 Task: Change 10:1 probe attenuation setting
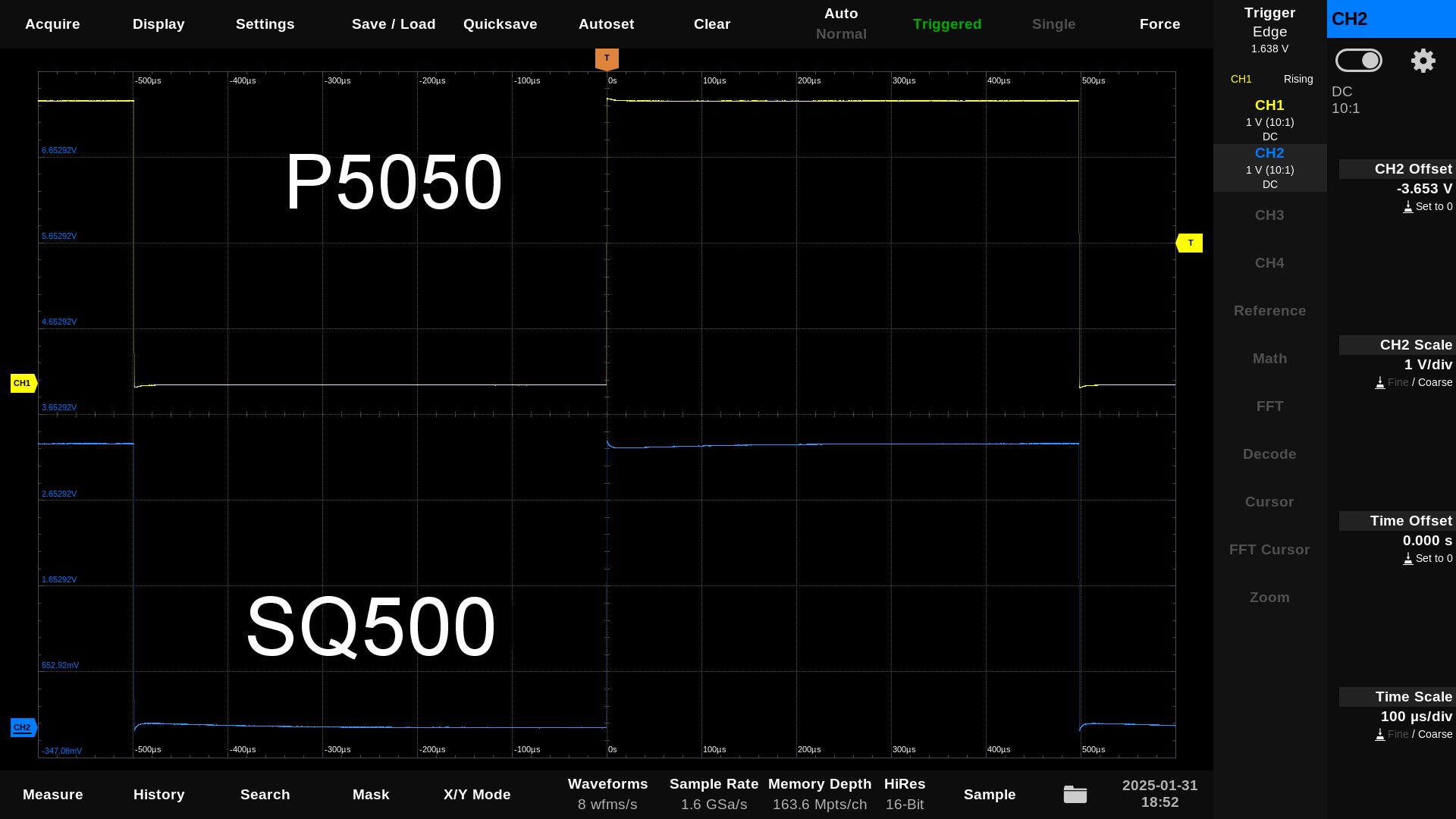[x=1345, y=108]
